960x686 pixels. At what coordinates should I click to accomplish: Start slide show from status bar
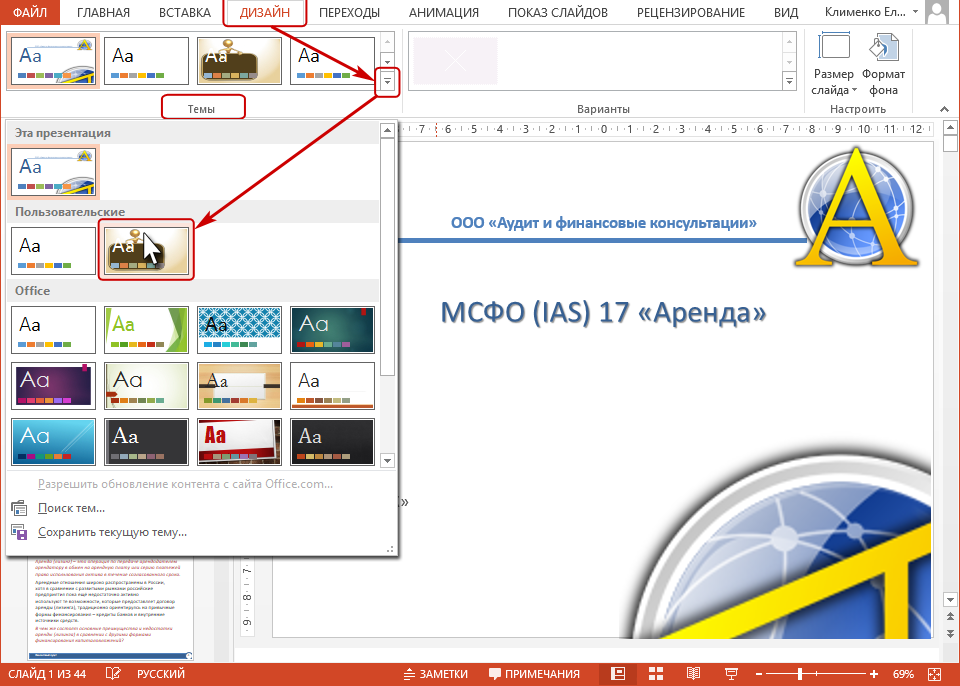[x=731, y=674]
